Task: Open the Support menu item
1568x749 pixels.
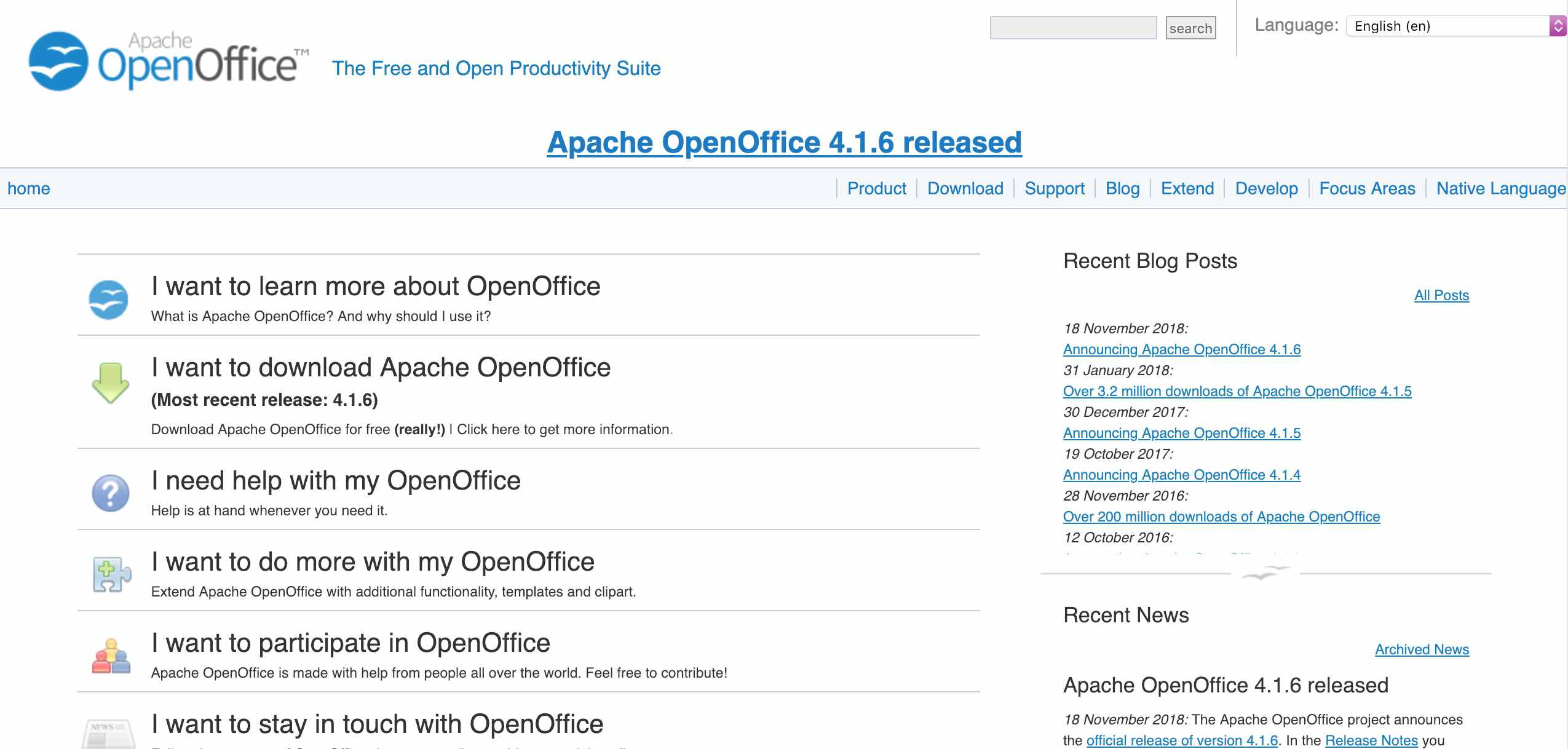Action: (x=1055, y=188)
